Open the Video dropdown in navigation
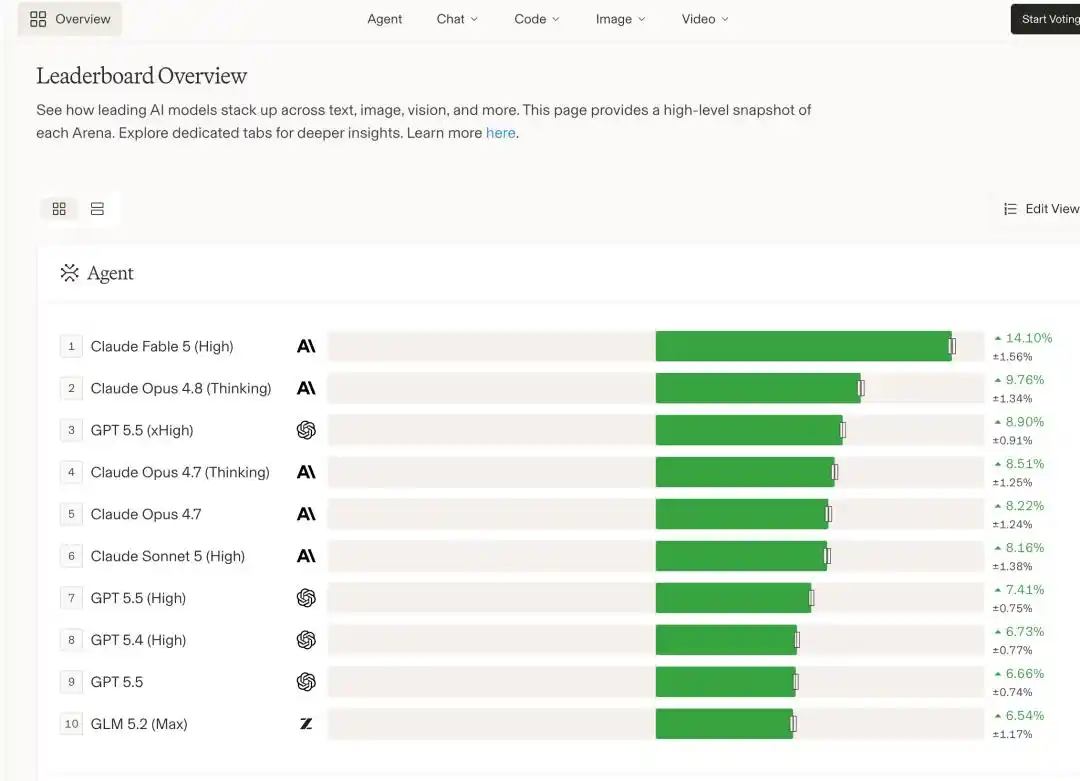The image size is (1080, 781). tap(705, 19)
